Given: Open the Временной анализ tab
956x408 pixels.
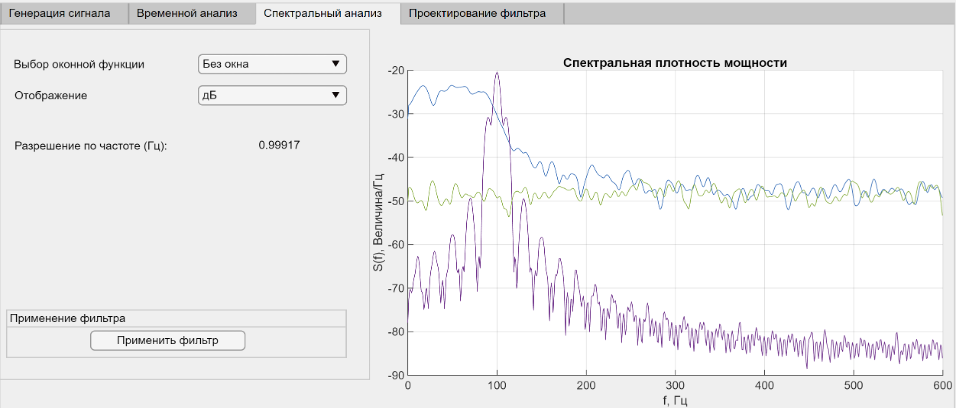Looking at the screenshot, I should click(x=192, y=13).
